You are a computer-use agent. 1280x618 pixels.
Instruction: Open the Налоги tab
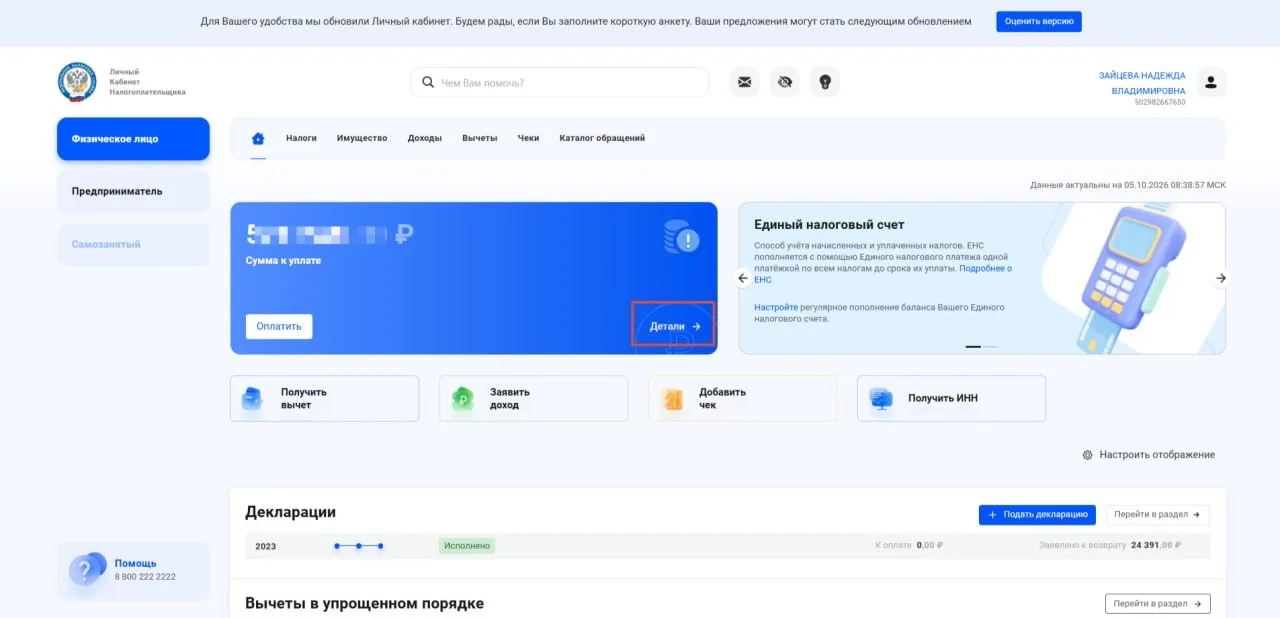click(x=301, y=138)
